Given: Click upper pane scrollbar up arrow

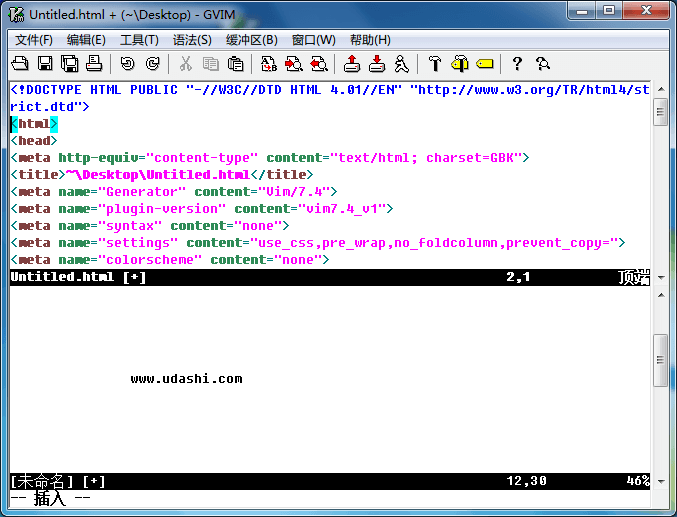Looking at the screenshot, I should 660,89.
